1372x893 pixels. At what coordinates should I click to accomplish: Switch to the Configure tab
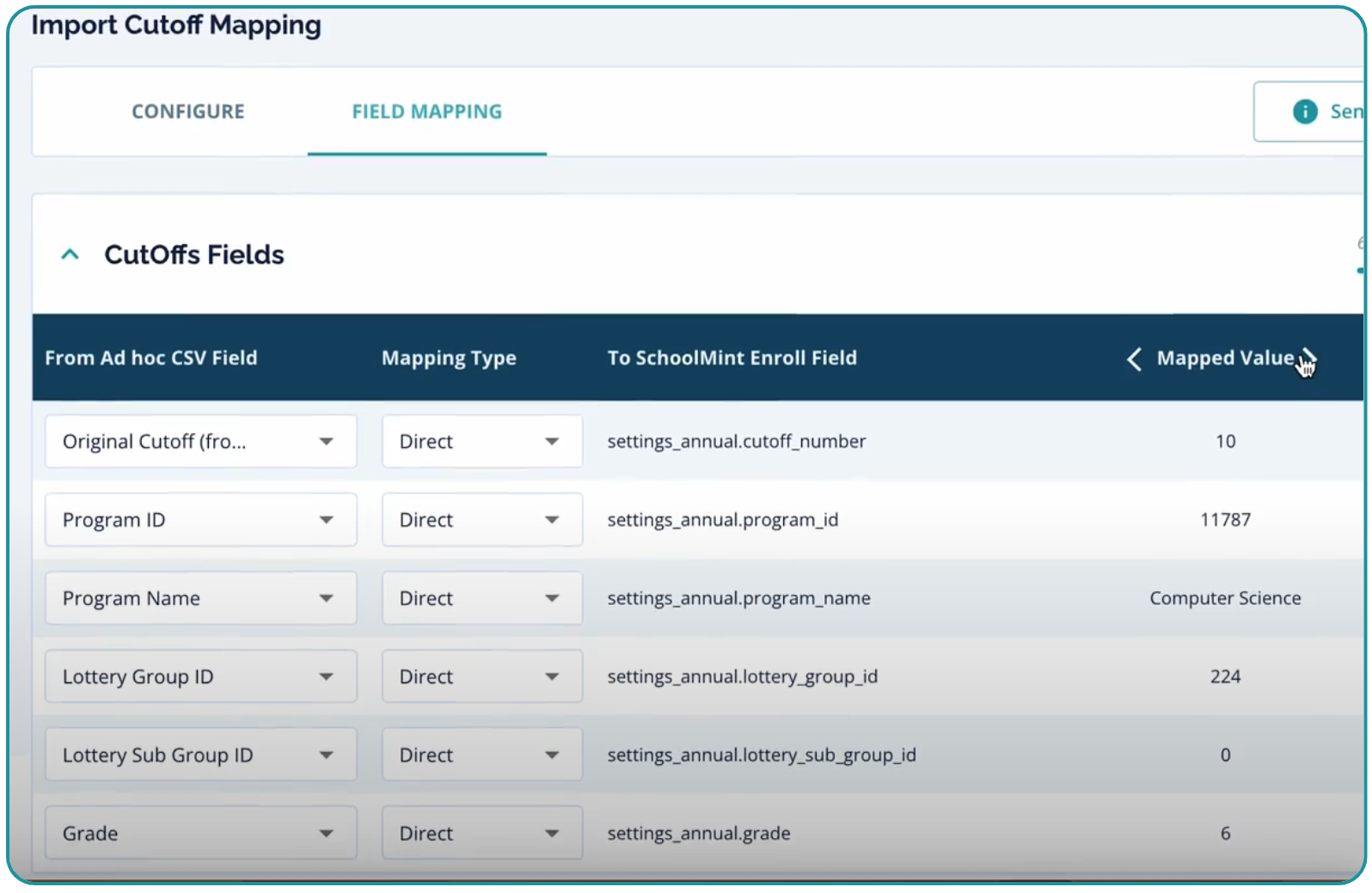pos(188,112)
